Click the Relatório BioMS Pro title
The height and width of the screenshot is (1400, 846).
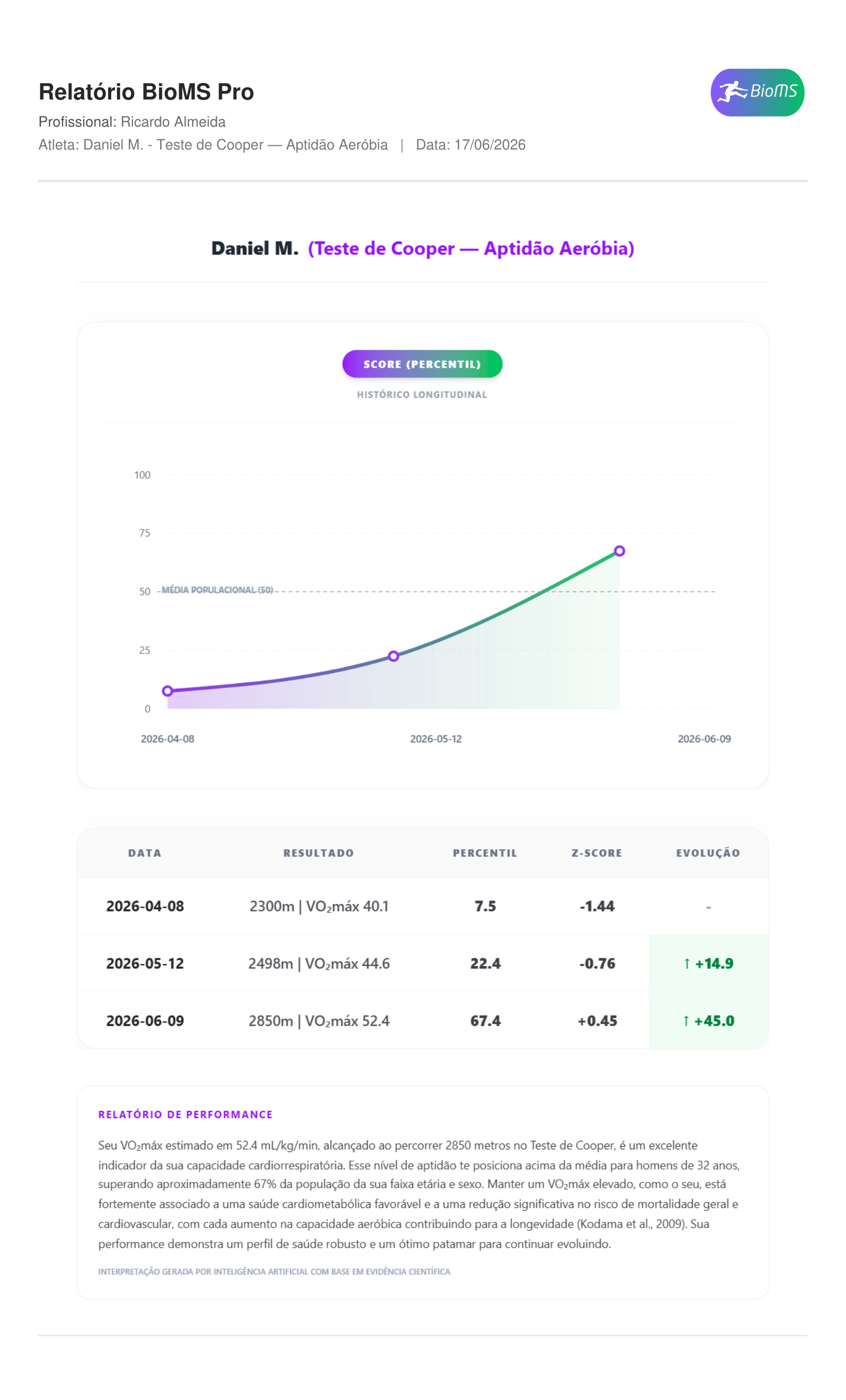coord(146,92)
